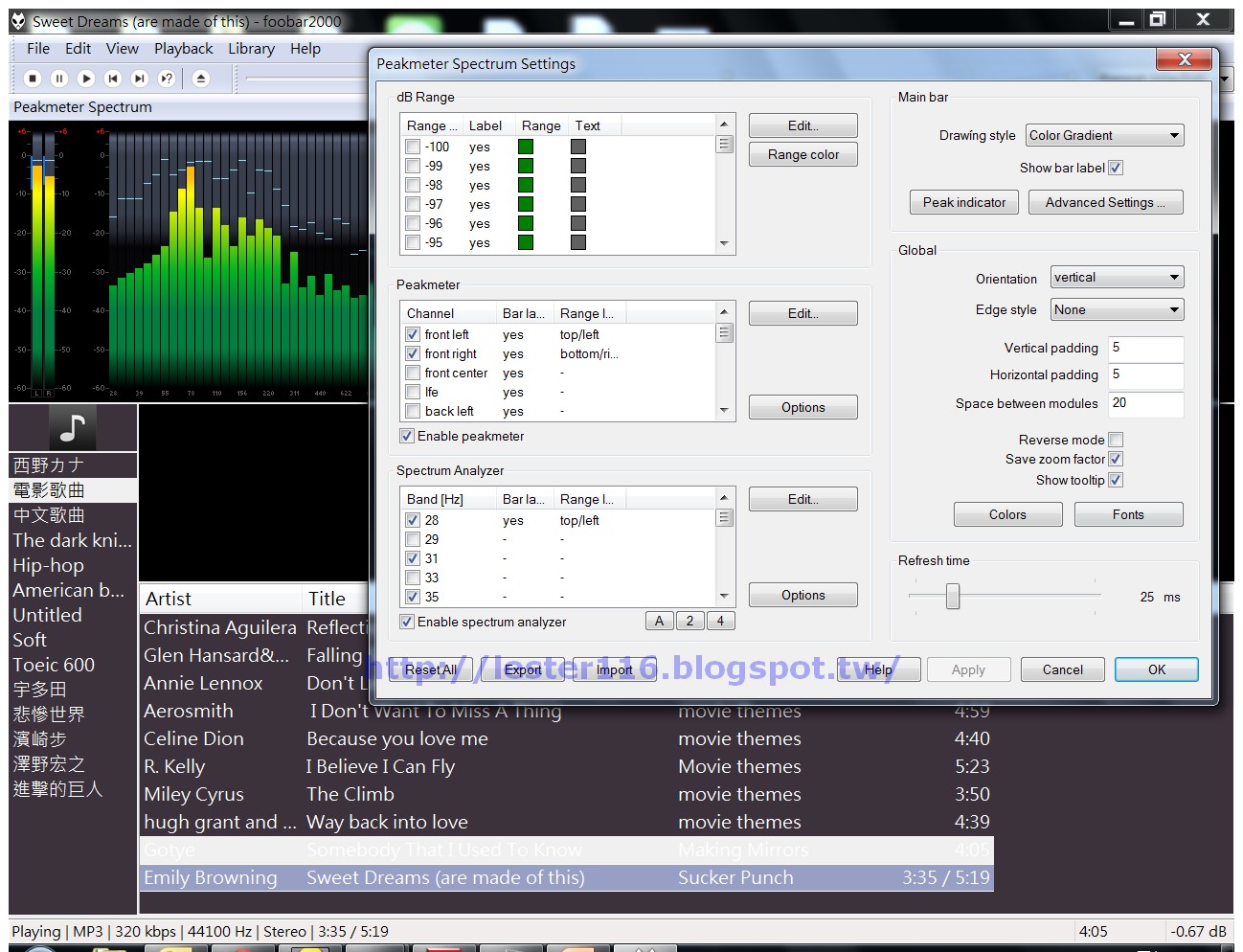The height and width of the screenshot is (952, 1243).
Task: Click the Eject/open file icon
Action: click(200, 79)
